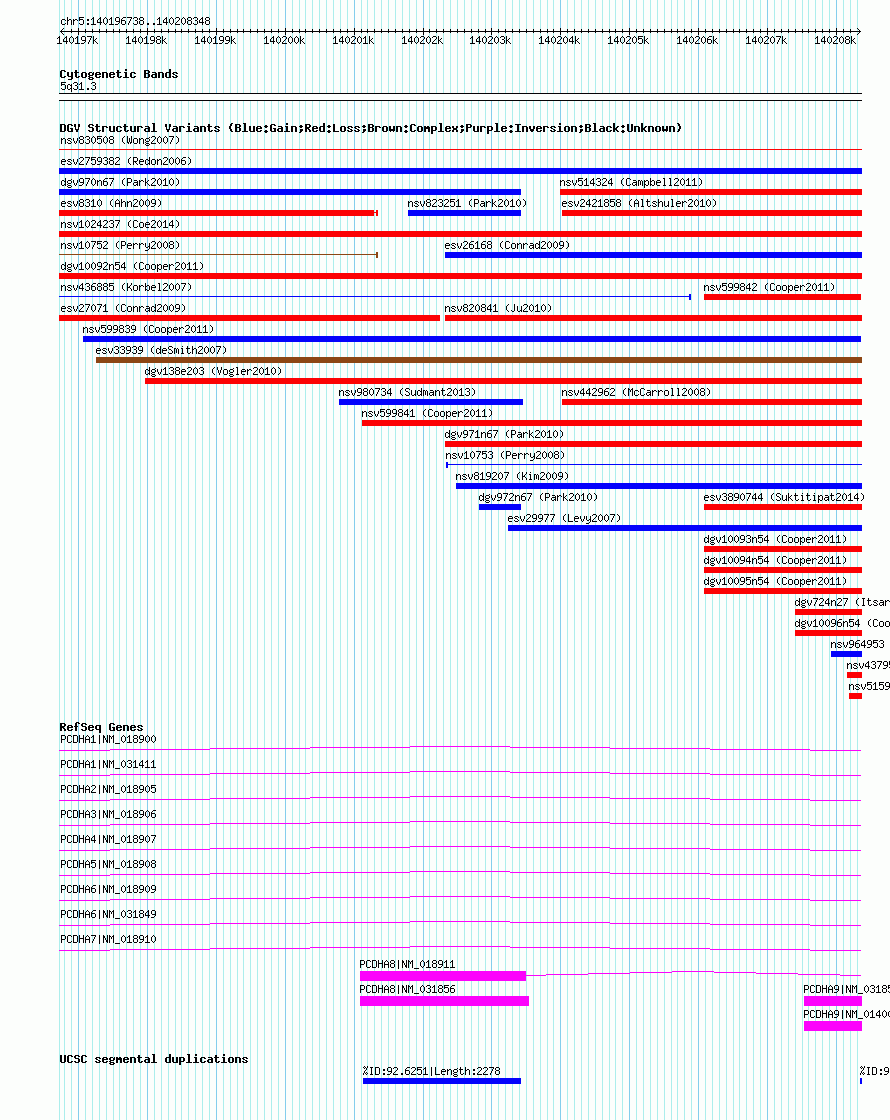Click PCDHA3|NM_018906 gene label

coord(109,815)
